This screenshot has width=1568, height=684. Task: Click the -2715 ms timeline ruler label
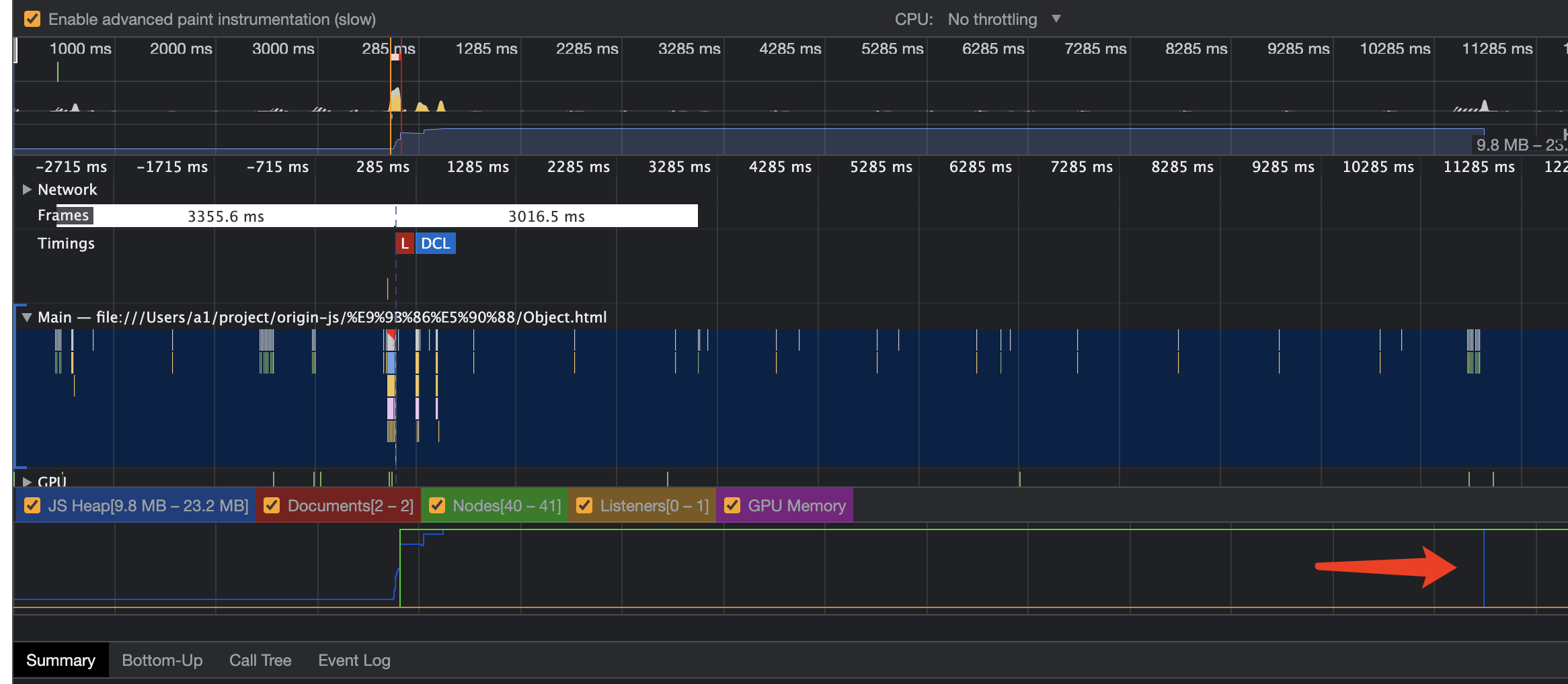71,167
